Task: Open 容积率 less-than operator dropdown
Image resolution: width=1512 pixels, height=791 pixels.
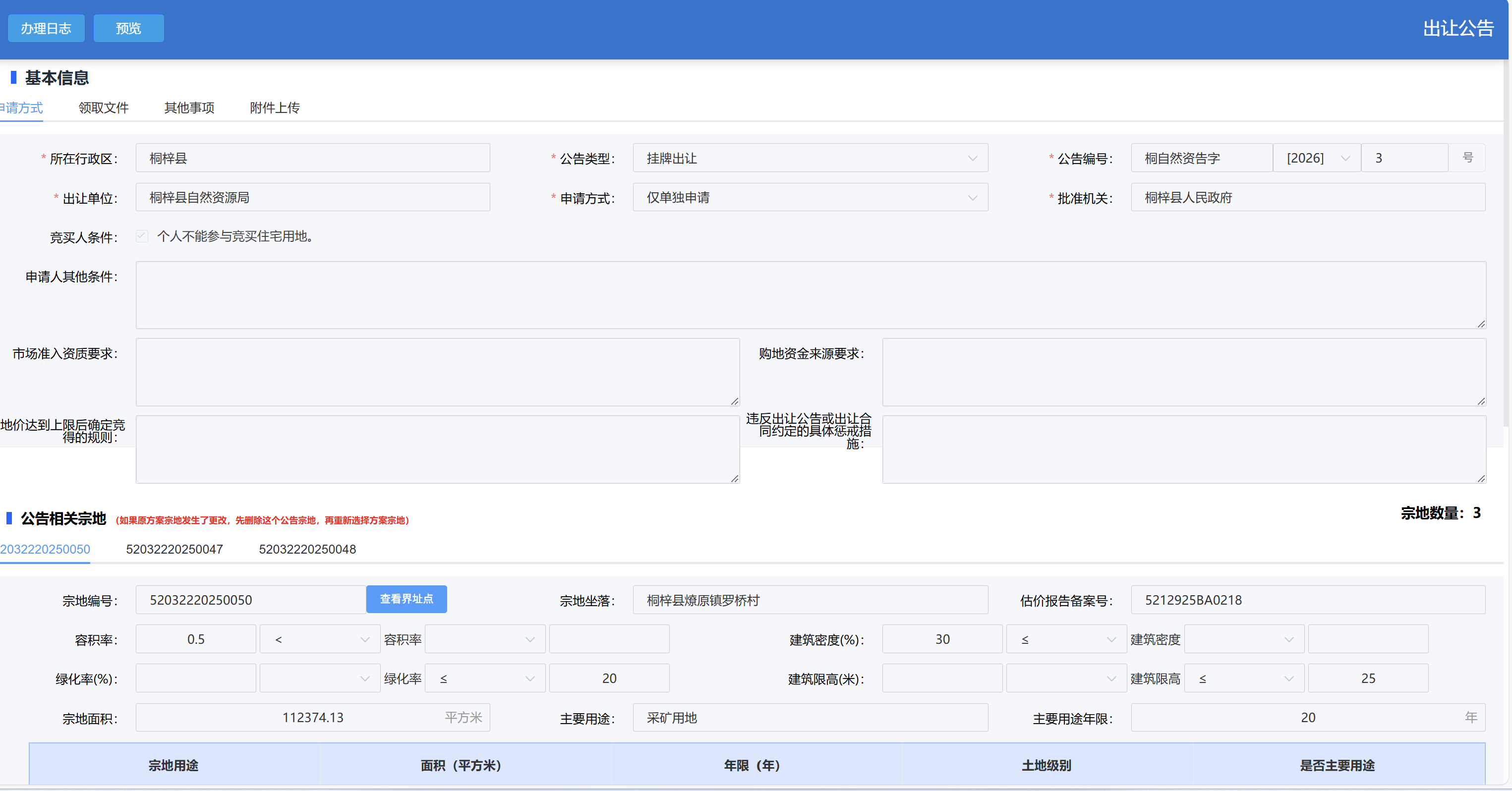Action: (320, 639)
